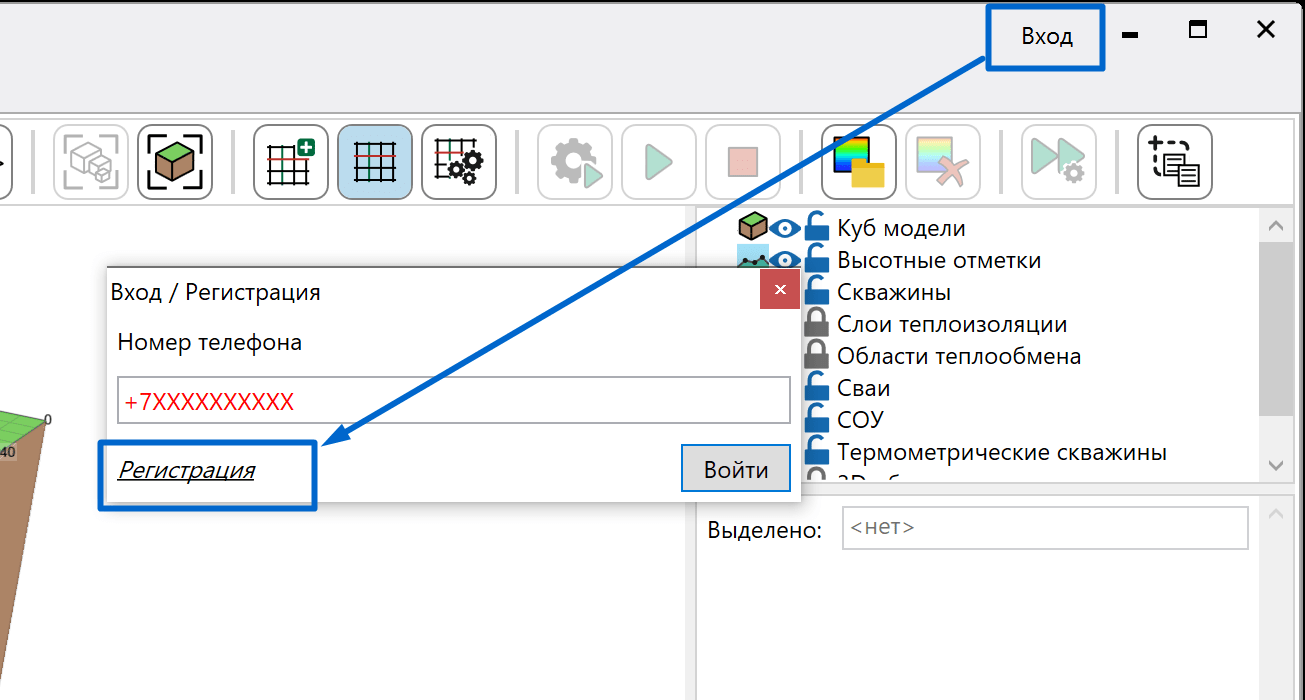Select Термометрические скважины tree item
This screenshot has width=1305, height=700.
1002,452
